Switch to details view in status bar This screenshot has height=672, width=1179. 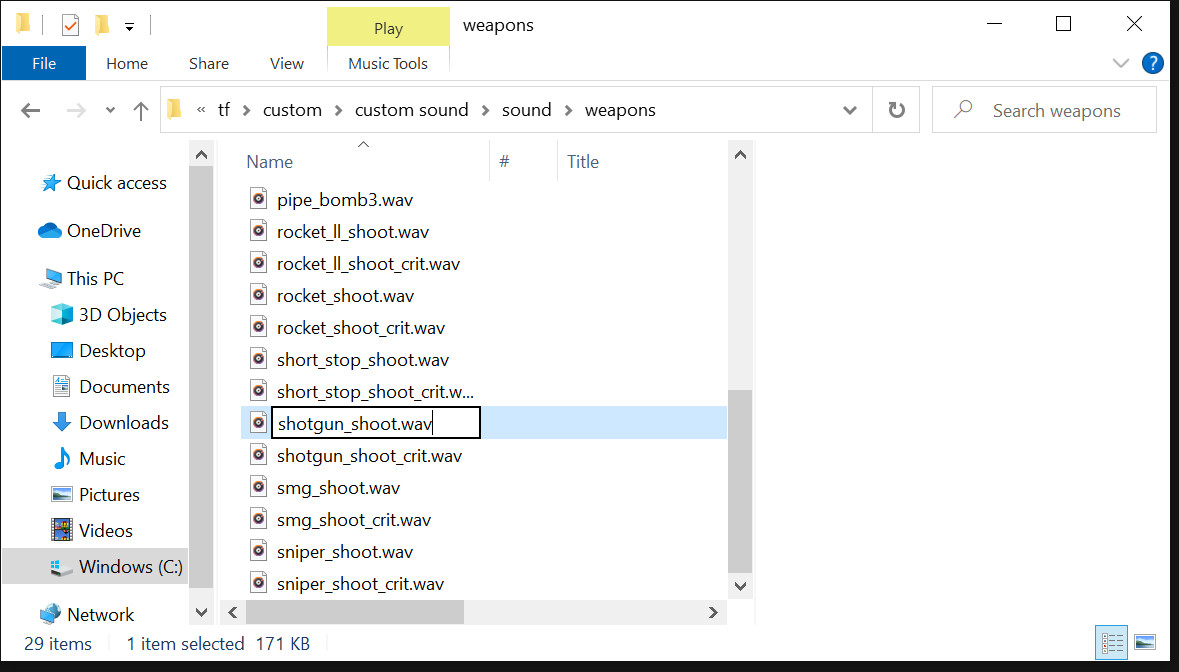pos(1111,642)
